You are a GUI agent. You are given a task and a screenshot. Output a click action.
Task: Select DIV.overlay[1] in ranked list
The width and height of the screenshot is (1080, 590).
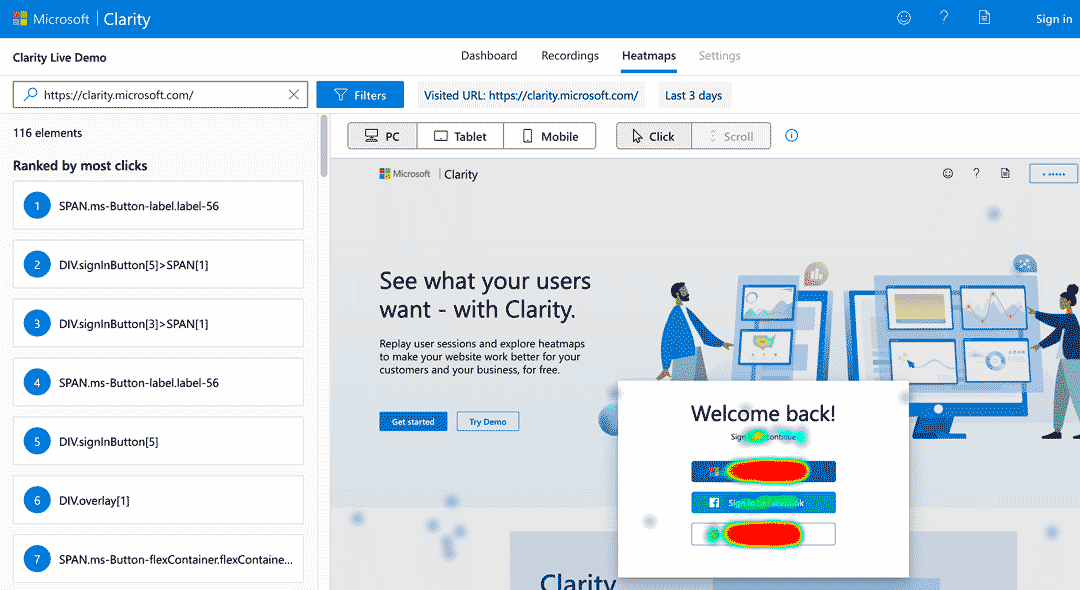[x=158, y=500]
